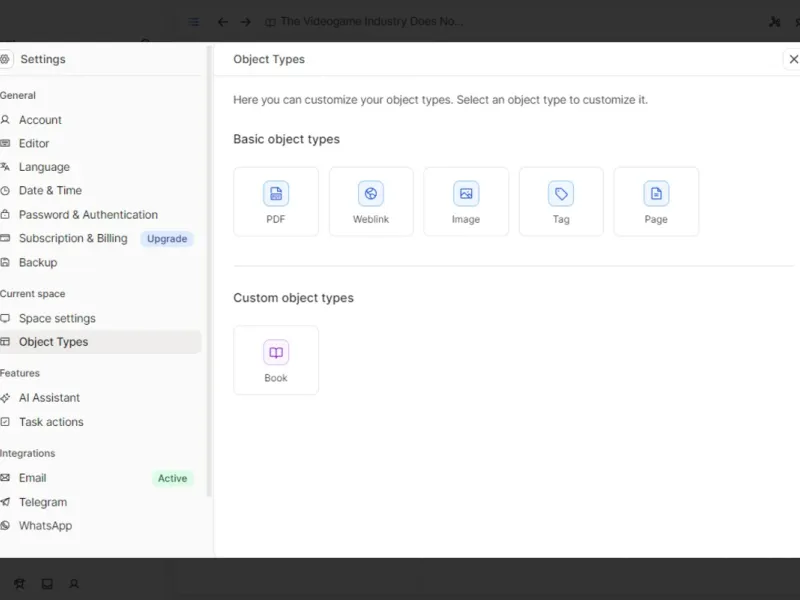800x600 pixels.
Task: Open the user profile icon at bottom
Action: pyautogui.click(x=74, y=584)
